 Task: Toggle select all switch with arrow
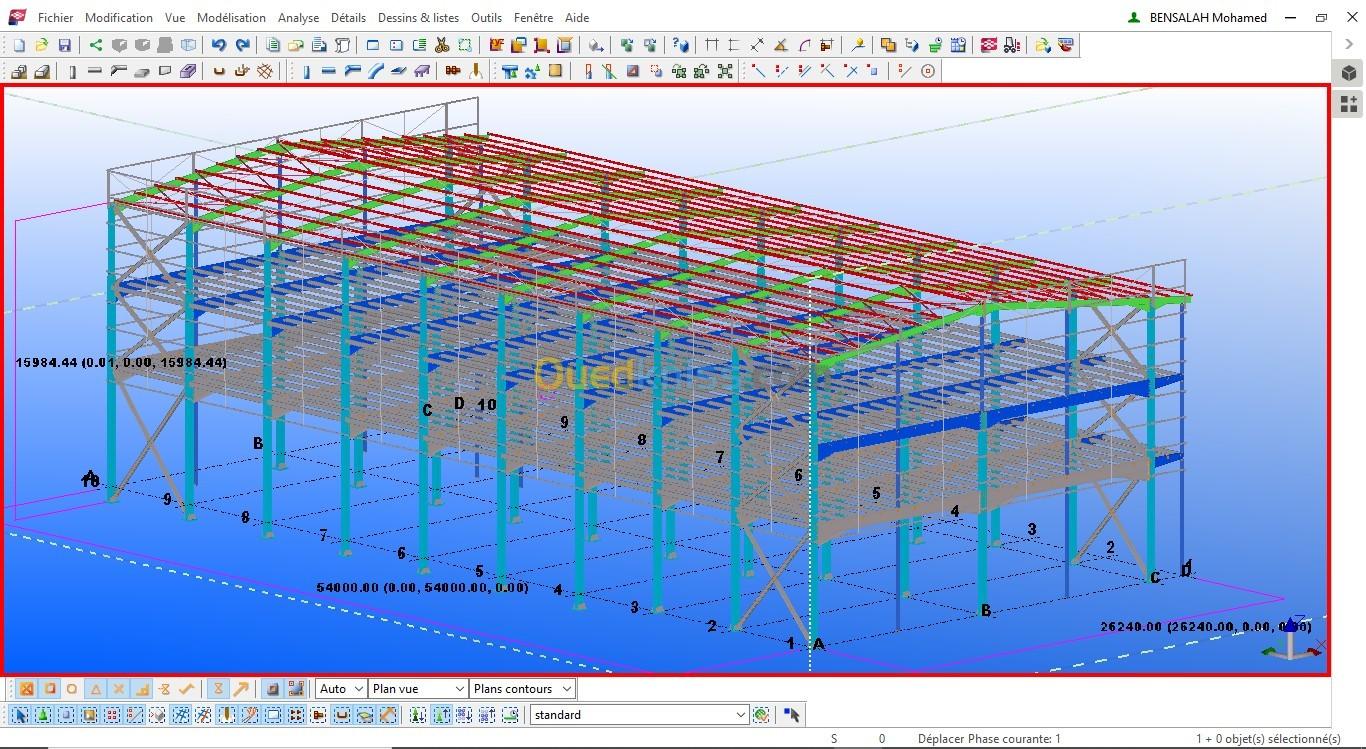[x=20, y=715]
